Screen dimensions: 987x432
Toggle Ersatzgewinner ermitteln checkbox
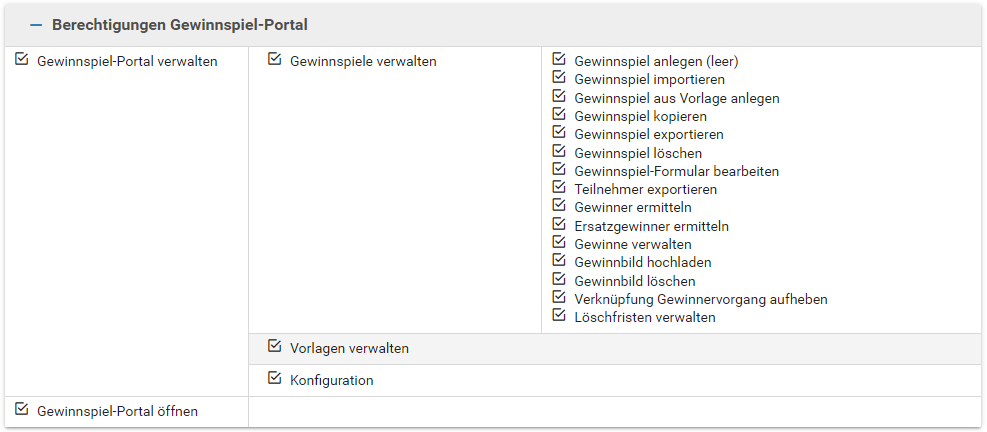[x=559, y=225]
